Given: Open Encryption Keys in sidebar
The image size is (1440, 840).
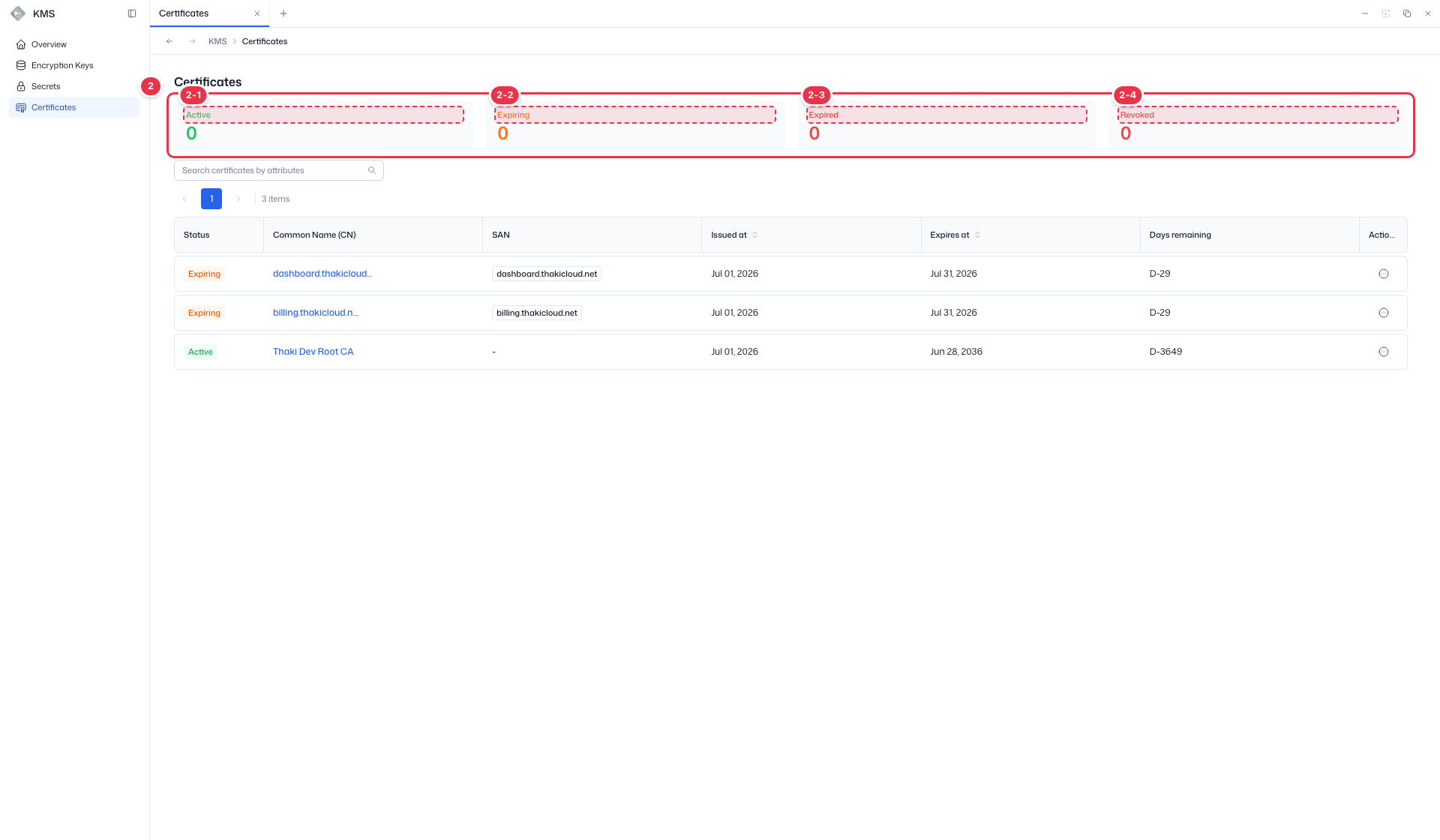Looking at the screenshot, I should click(x=74, y=65).
